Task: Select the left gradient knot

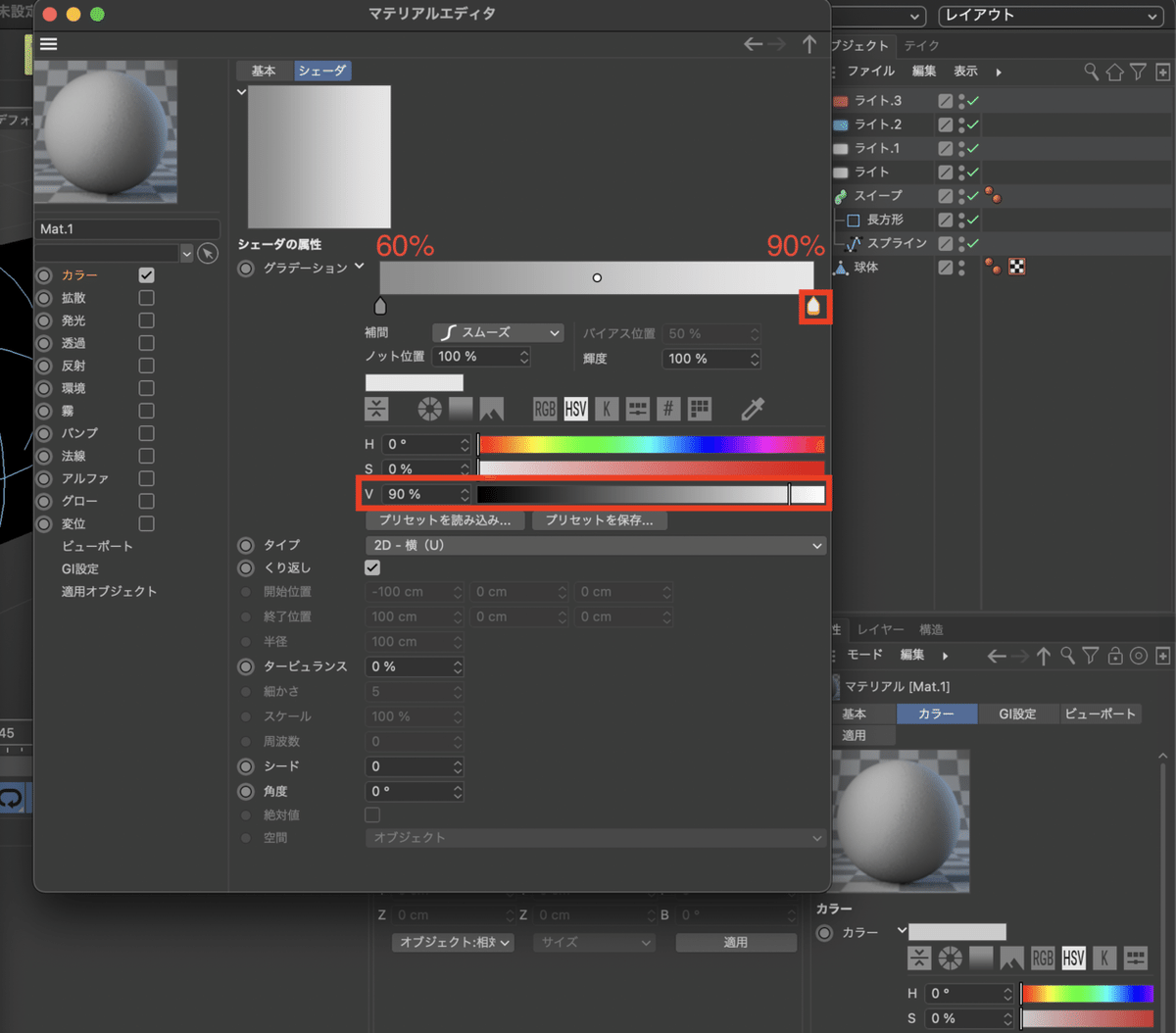Action: [x=380, y=307]
